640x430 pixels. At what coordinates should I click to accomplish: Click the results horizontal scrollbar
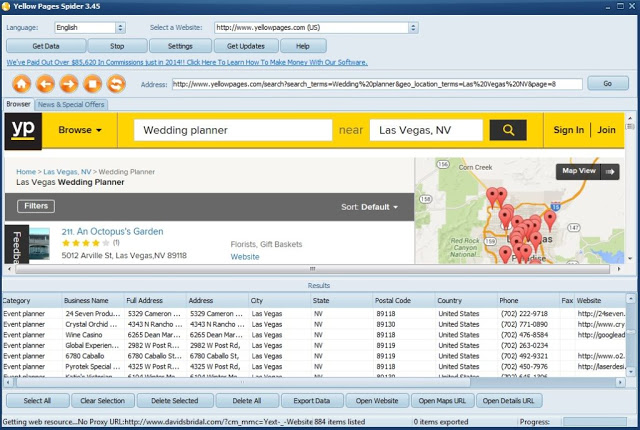(243, 383)
